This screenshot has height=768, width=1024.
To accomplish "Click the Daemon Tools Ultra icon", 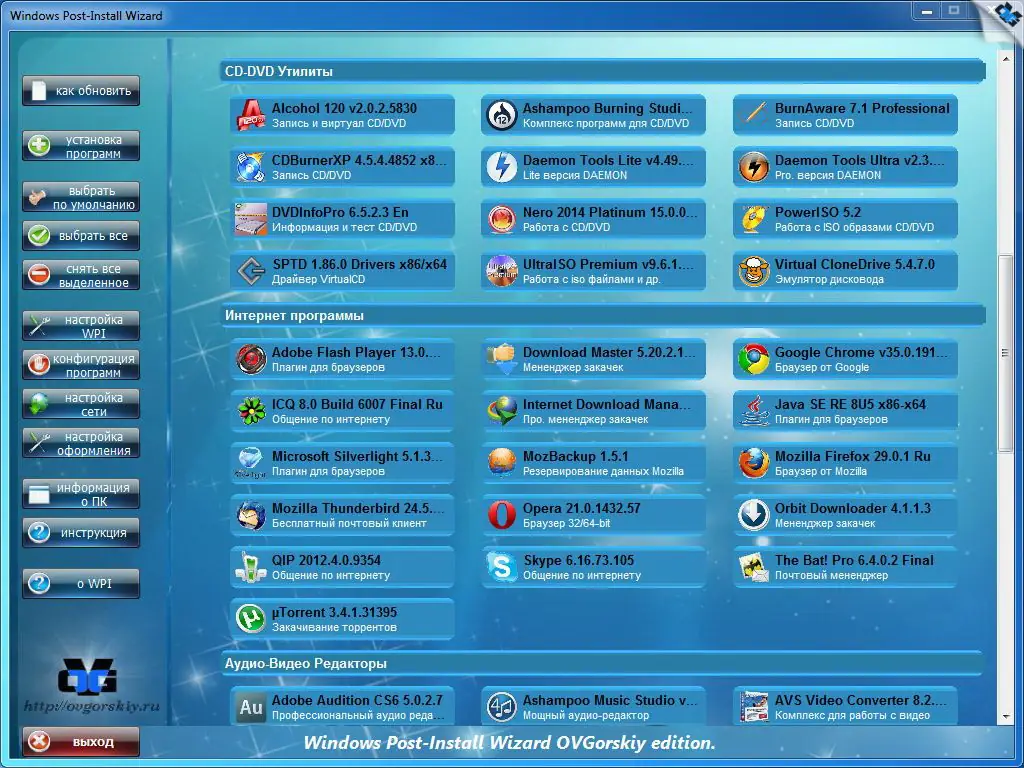I will pos(754,167).
